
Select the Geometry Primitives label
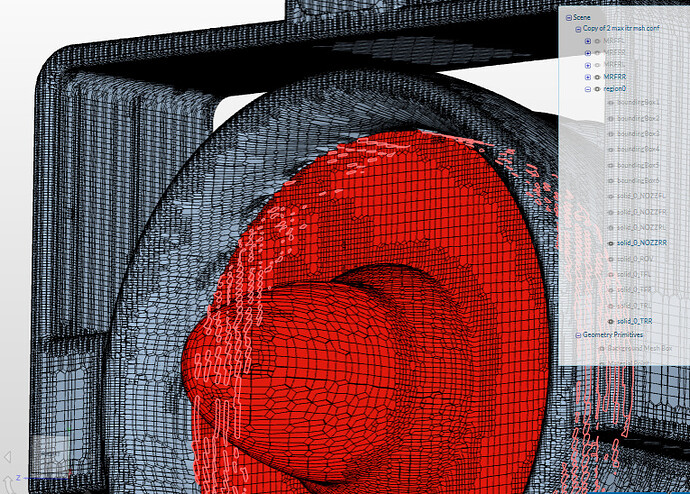(613, 335)
